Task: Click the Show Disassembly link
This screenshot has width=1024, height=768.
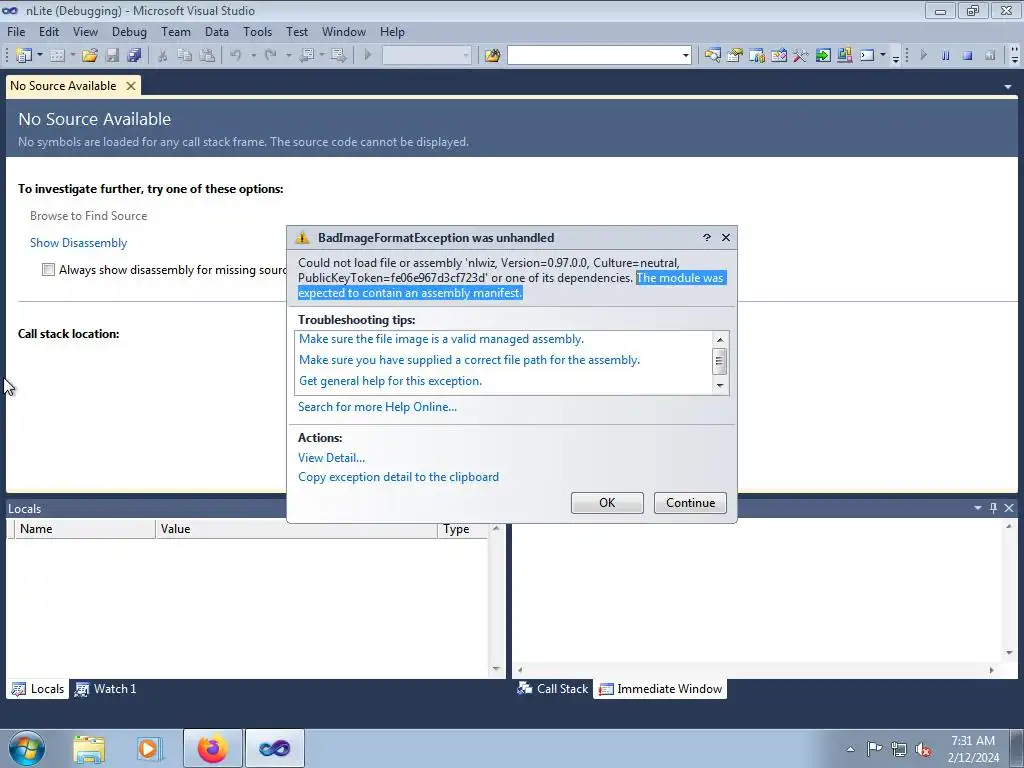Action: (78, 243)
